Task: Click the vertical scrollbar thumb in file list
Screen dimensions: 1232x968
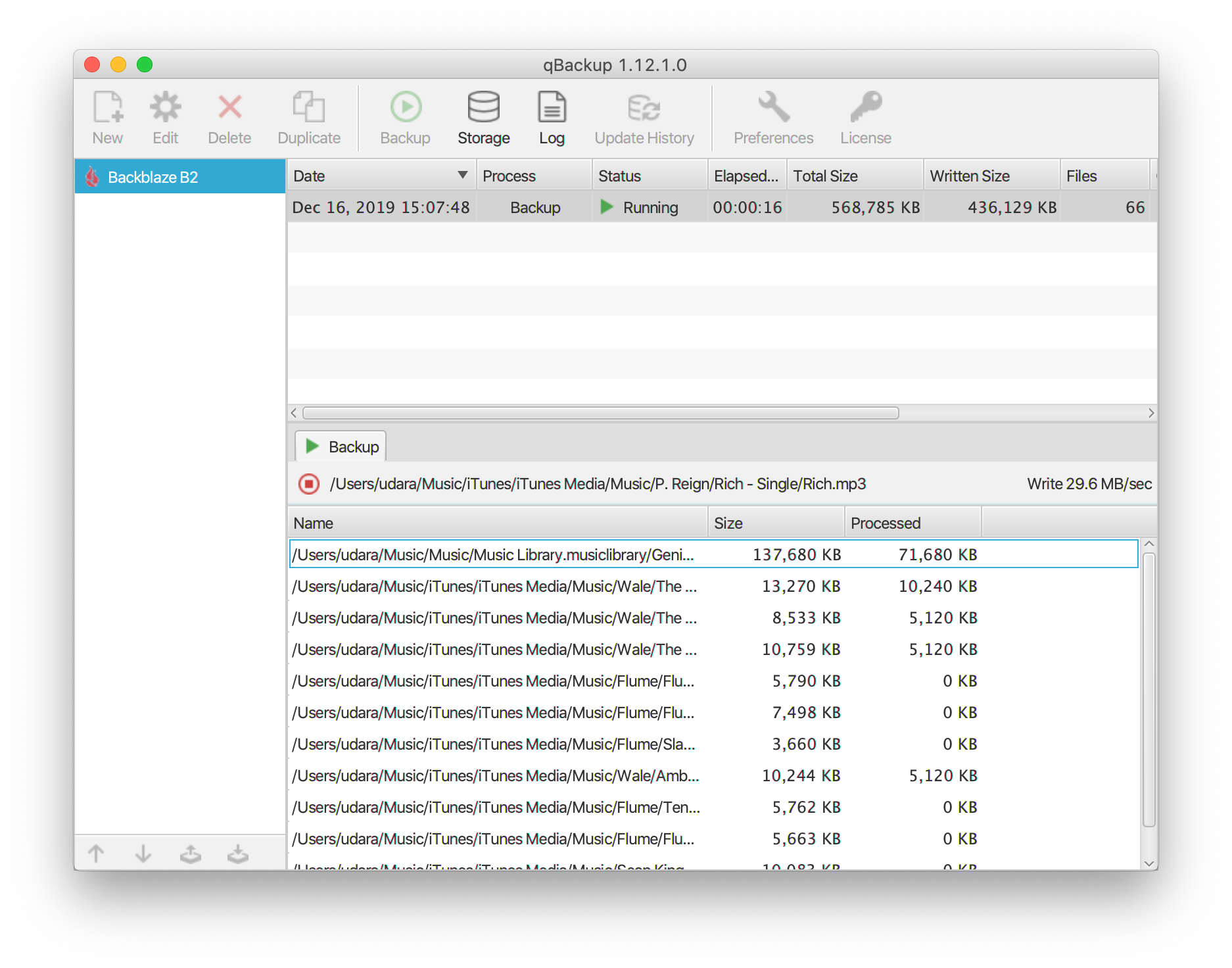Action: 1149,689
